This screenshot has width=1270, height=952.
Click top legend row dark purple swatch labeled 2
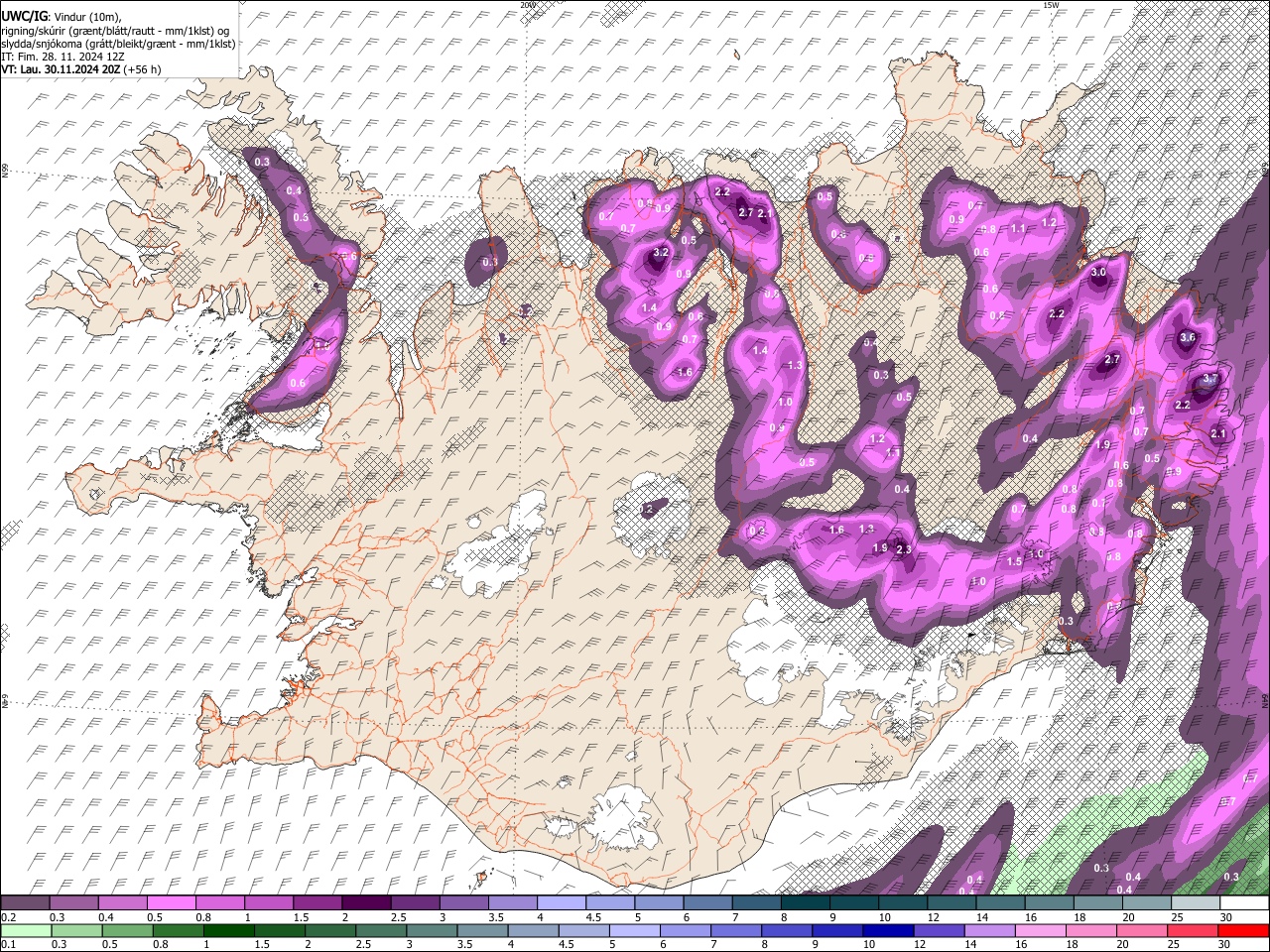tap(366, 903)
